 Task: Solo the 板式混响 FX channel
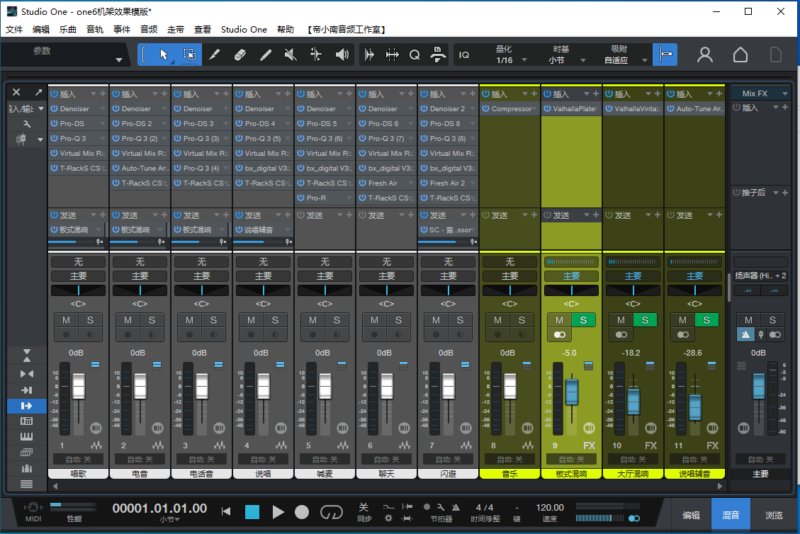(583, 320)
